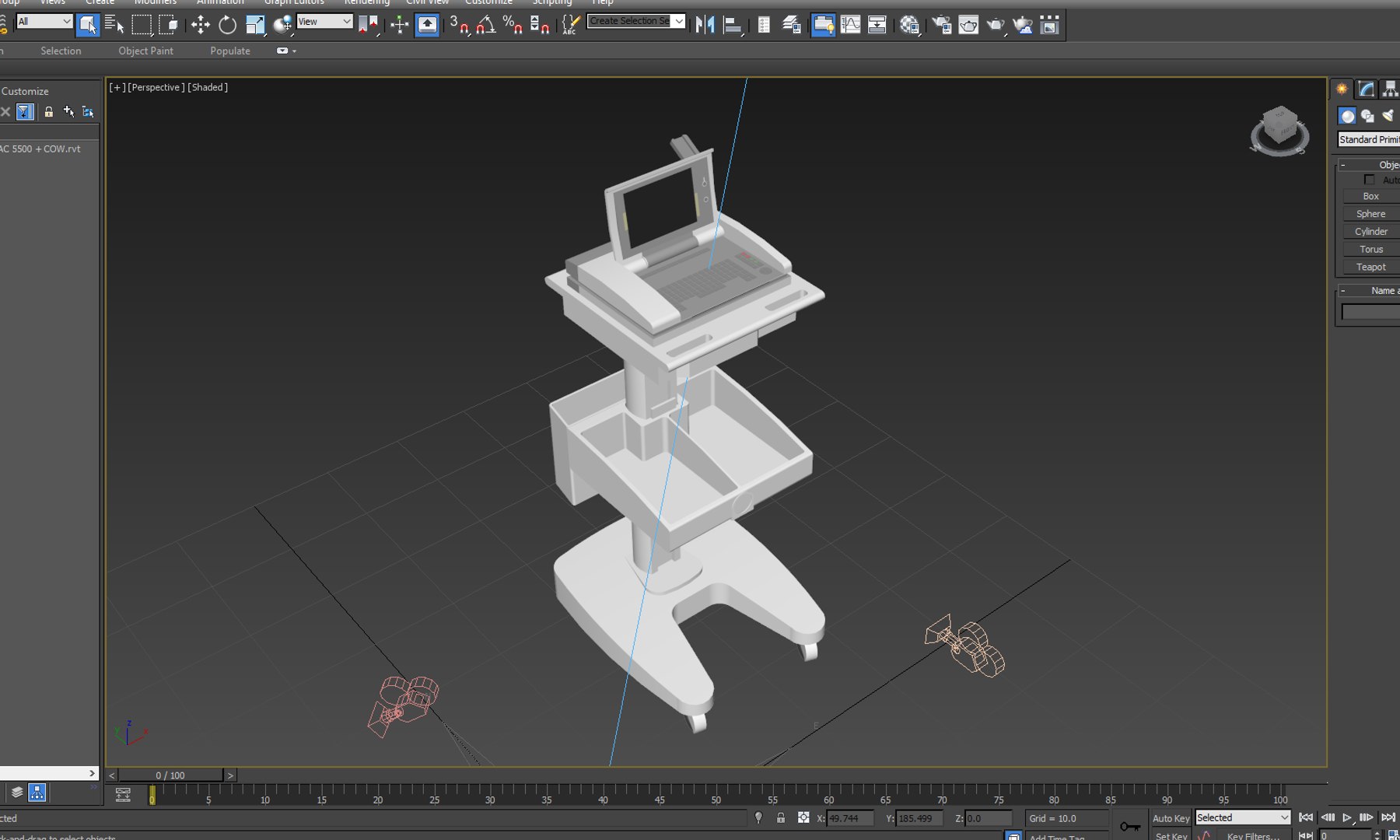The image size is (1400, 840).
Task: Open the Curve Editor
Action: pos(850,25)
